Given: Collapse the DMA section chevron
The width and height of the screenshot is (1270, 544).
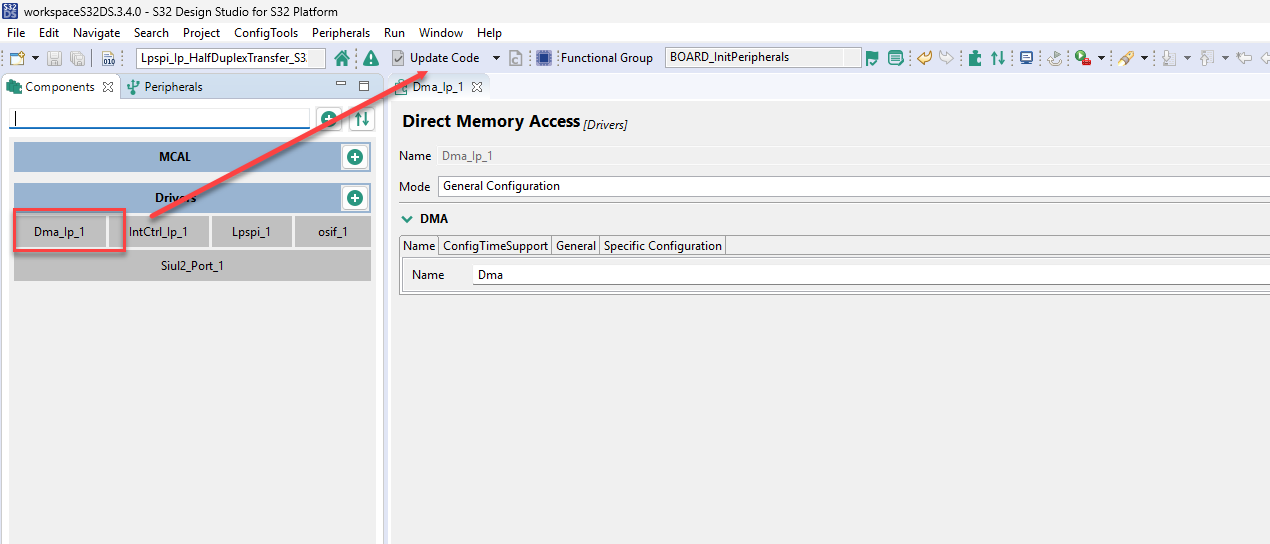Looking at the screenshot, I should [407, 219].
